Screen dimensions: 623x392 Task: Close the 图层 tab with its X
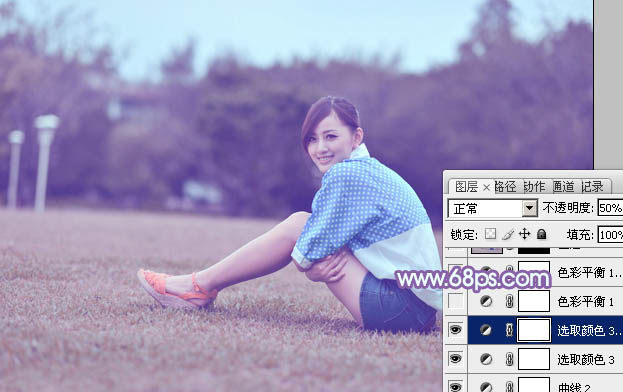pyautogui.click(x=486, y=187)
